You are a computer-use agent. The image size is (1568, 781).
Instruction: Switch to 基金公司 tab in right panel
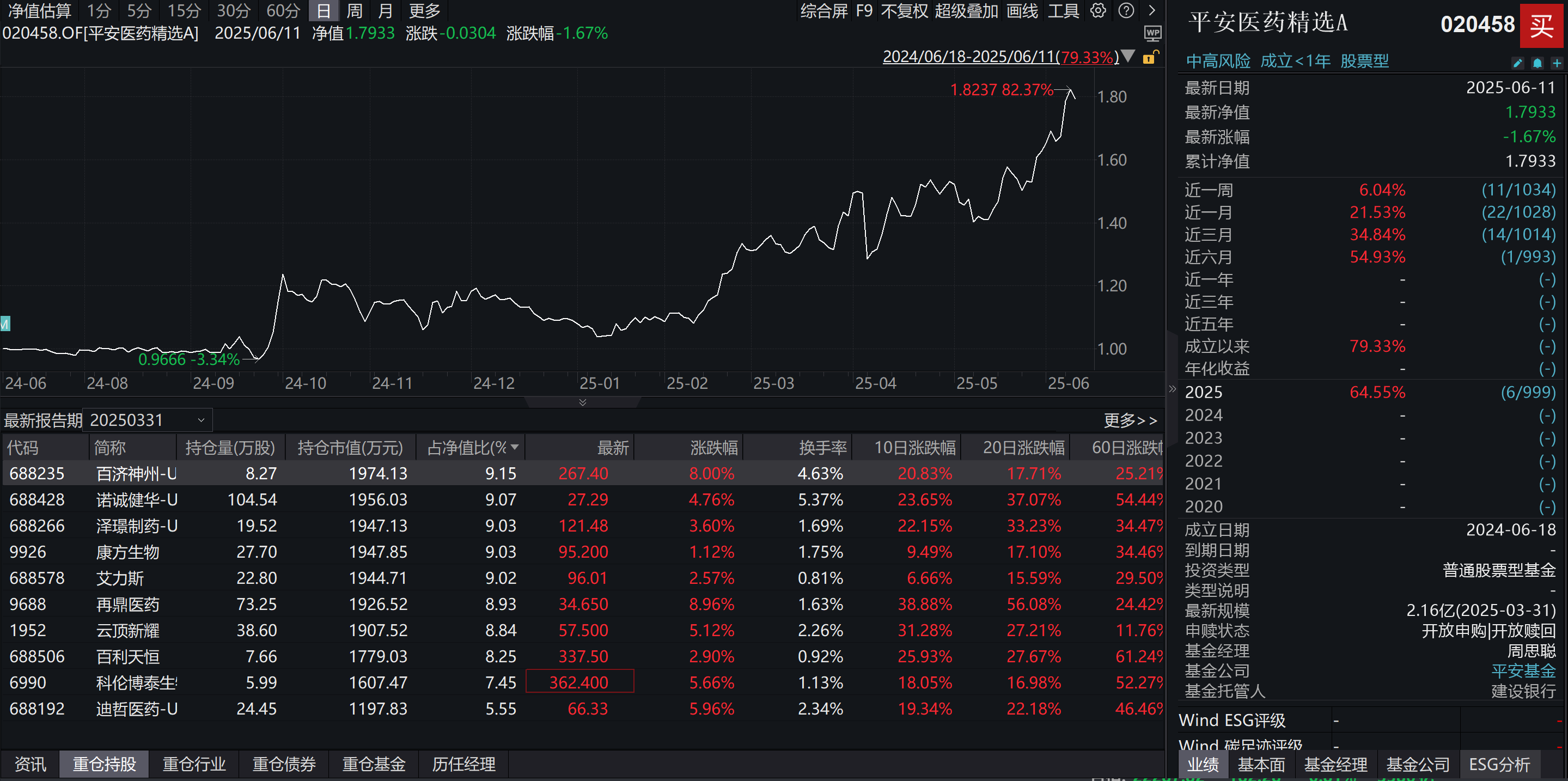[1418, 764]
